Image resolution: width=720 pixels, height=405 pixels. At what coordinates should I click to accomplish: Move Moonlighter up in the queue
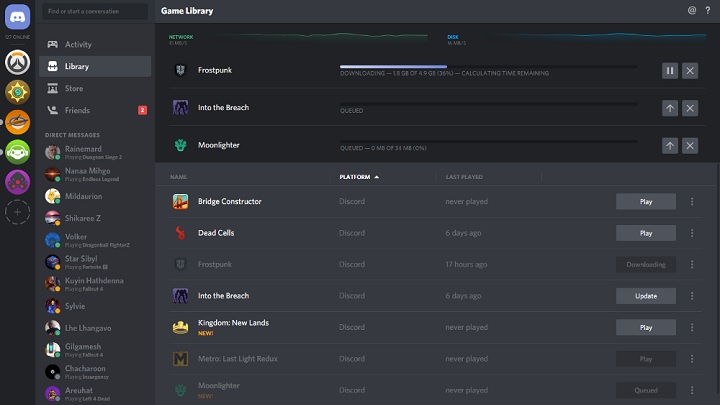(670, 146)
